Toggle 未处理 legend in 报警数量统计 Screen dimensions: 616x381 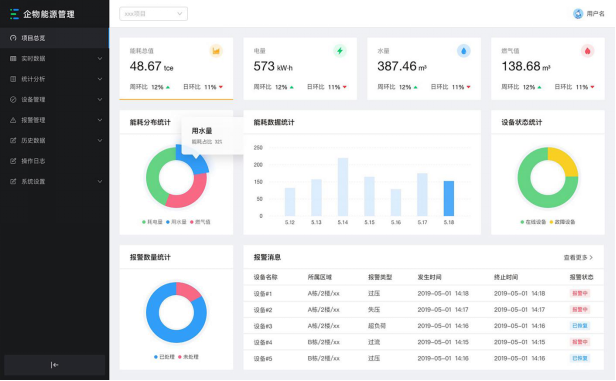(x=188, y=357)
